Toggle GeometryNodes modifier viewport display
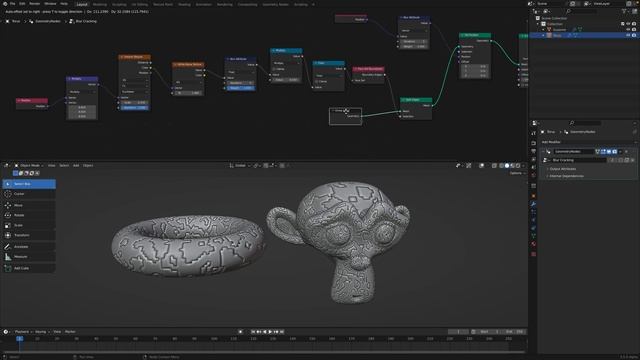This screenshot has height=360, width=640. click(x=609, y=152)
